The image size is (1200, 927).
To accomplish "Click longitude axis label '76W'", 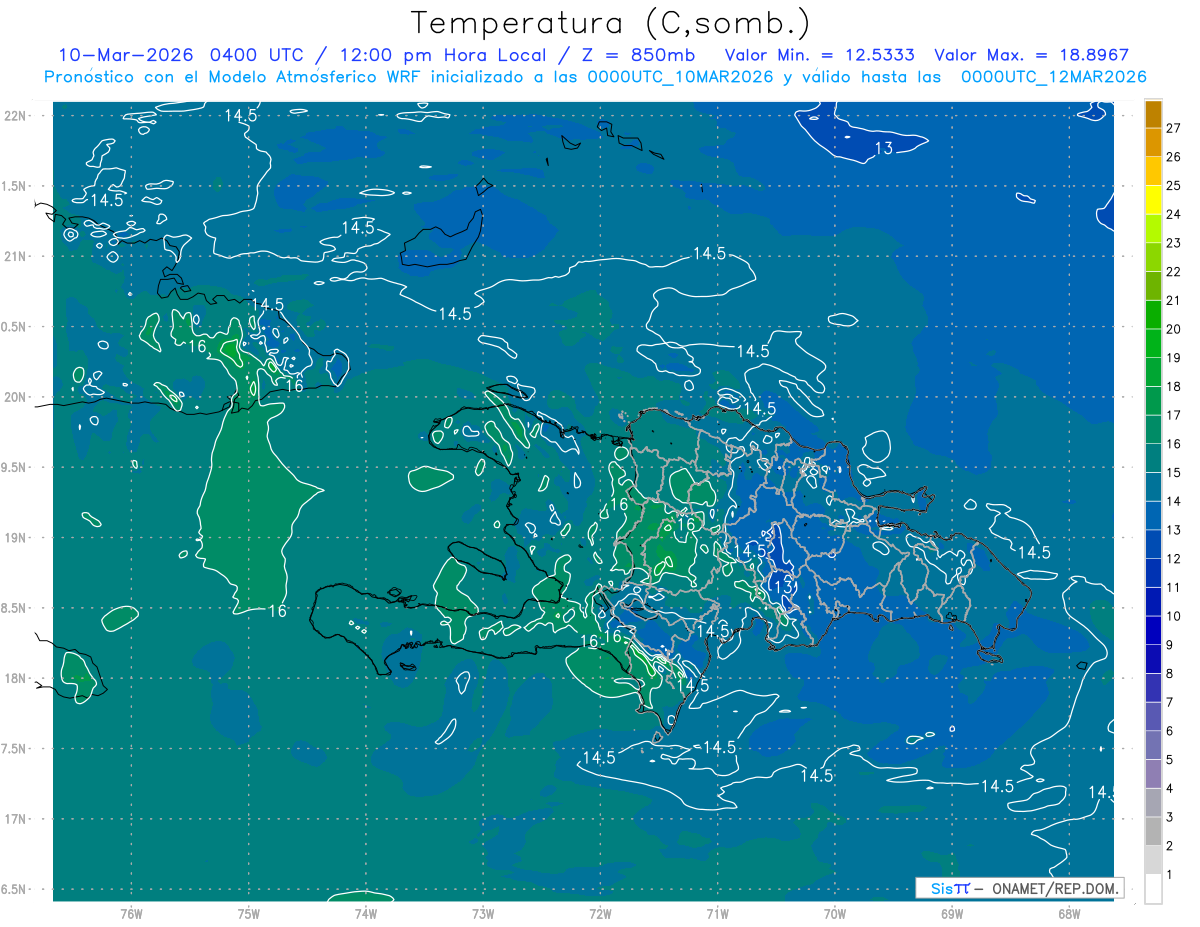I will tap(131, 913).
